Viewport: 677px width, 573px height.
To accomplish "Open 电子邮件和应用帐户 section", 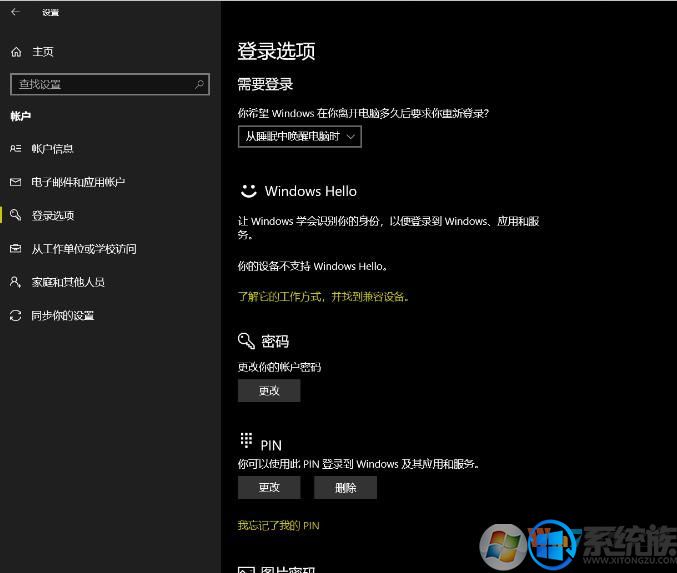I will click(x=78, y=182).
